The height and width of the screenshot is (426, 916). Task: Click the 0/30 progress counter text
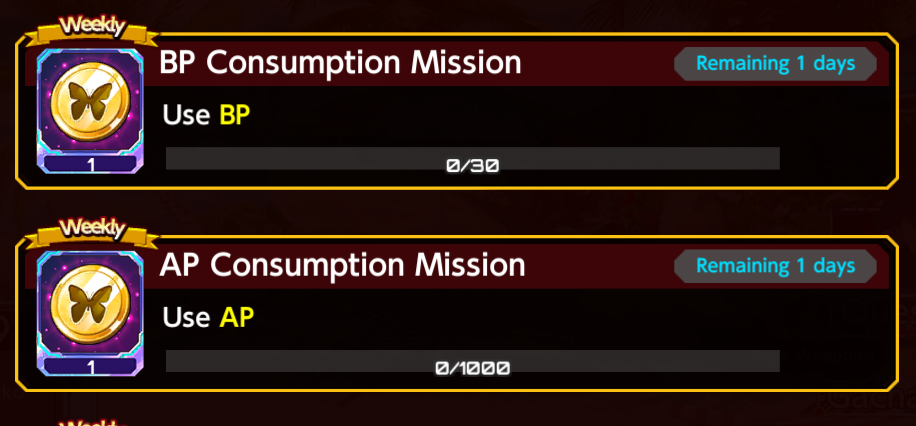coord(473,166)
